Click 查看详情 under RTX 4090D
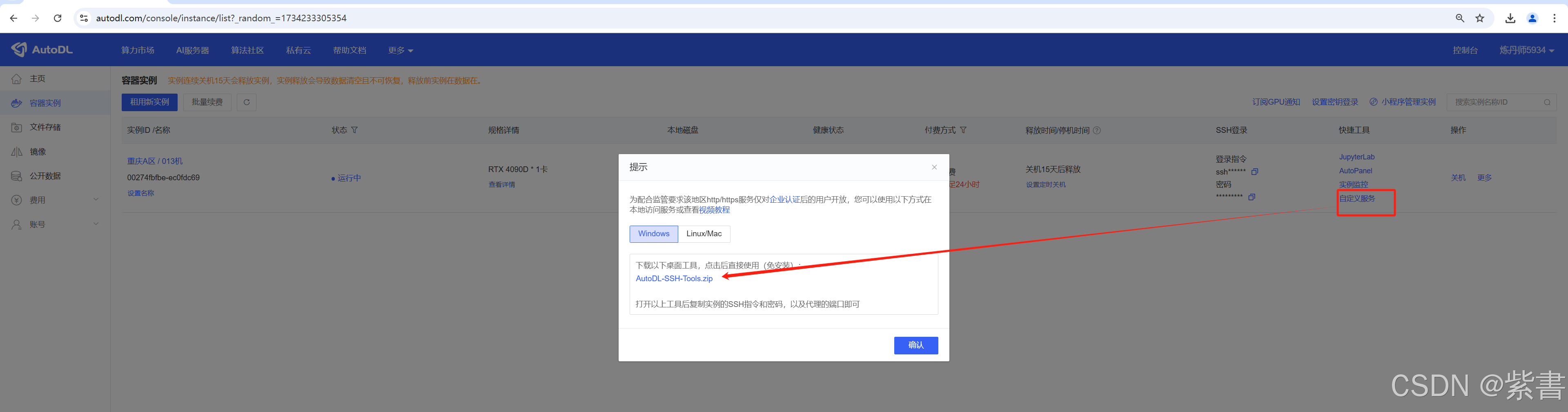The width and height of the screenshot is (1568, 412). click(501, 185)
